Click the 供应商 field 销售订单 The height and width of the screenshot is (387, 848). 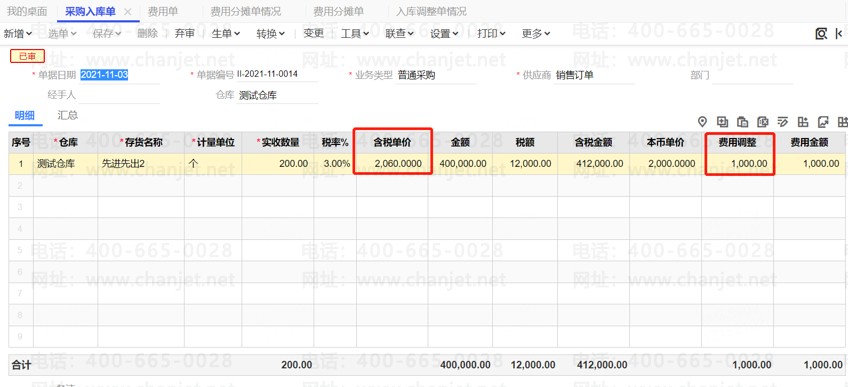594,75
